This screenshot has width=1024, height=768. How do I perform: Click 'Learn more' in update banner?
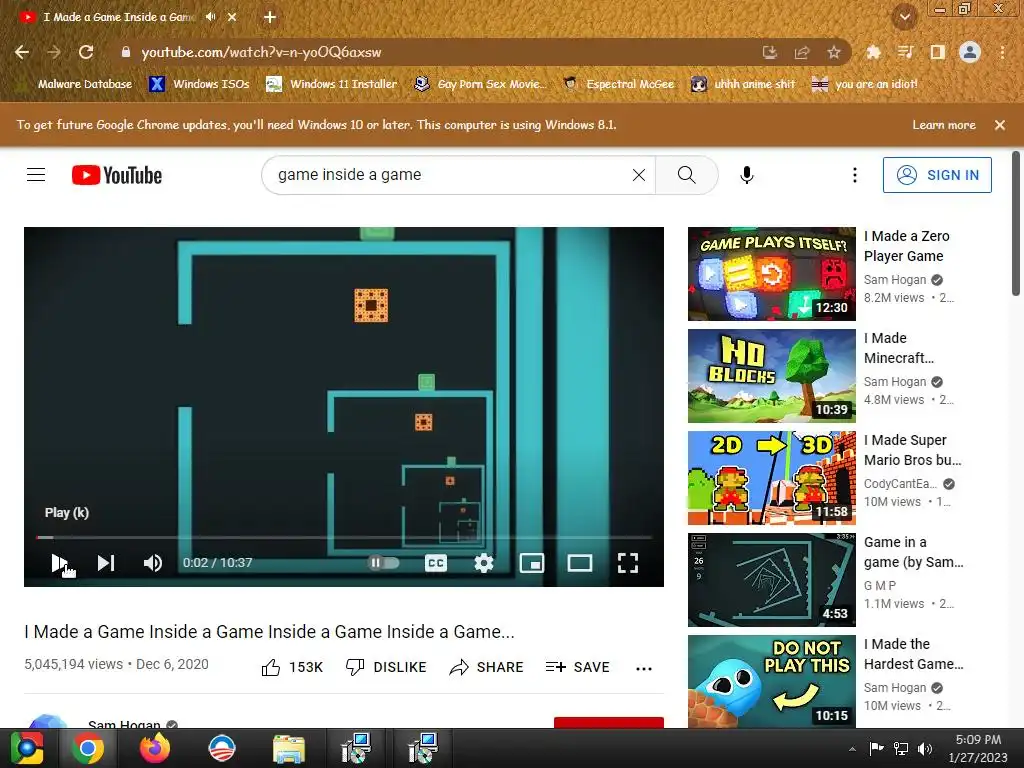pos(944,125)
